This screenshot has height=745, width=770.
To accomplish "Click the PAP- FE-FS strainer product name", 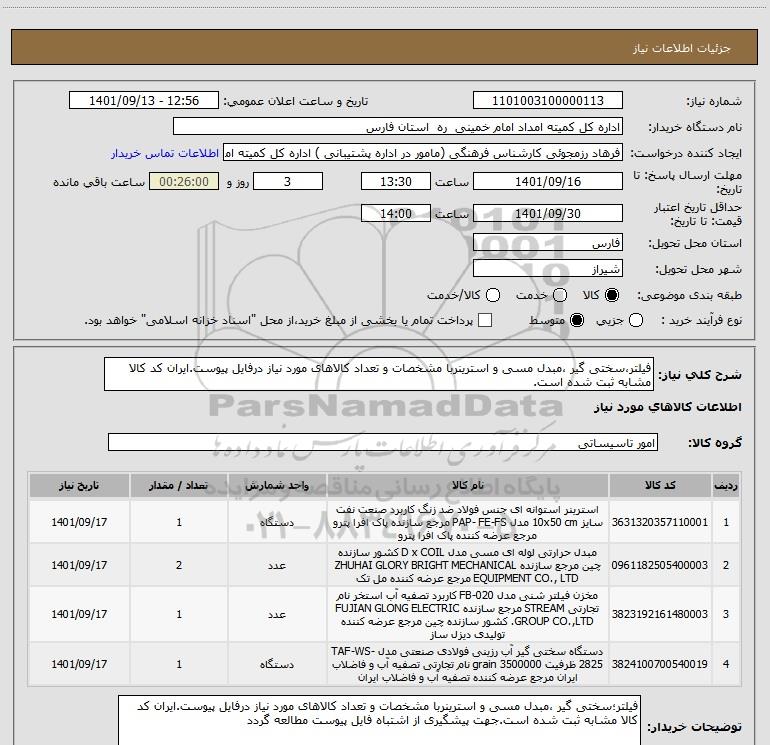I will click(468, 522).
